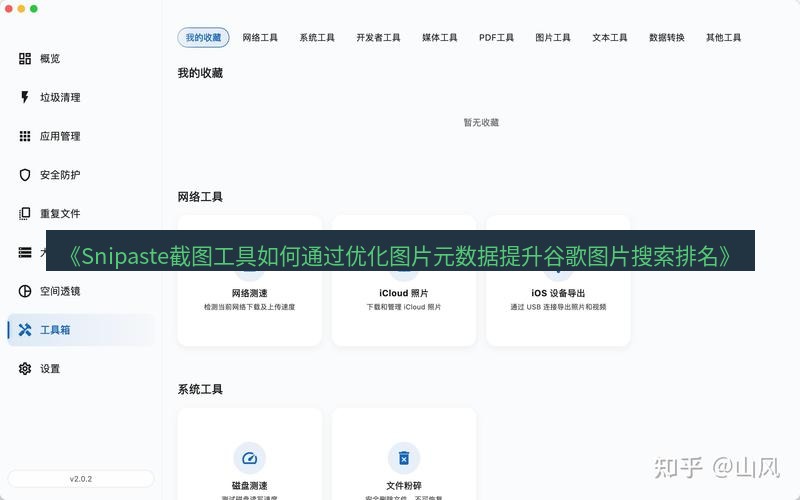Click the 通过 USB 连接导出照片和视频 description
This screenshot has height=500, width=800.
pyautogui.click(x=558, y=307)
